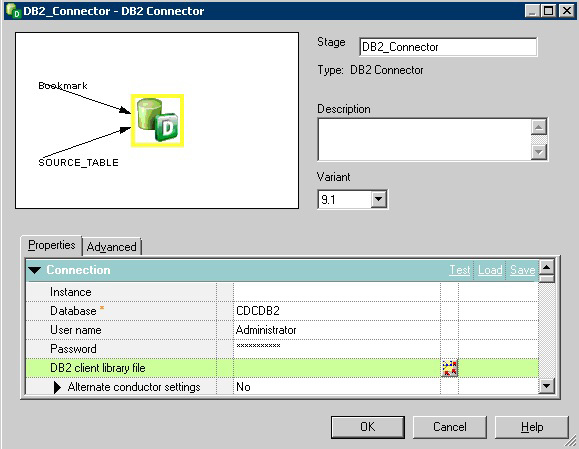Click the browse icon for DB2 client library file

tap(449, 368)
